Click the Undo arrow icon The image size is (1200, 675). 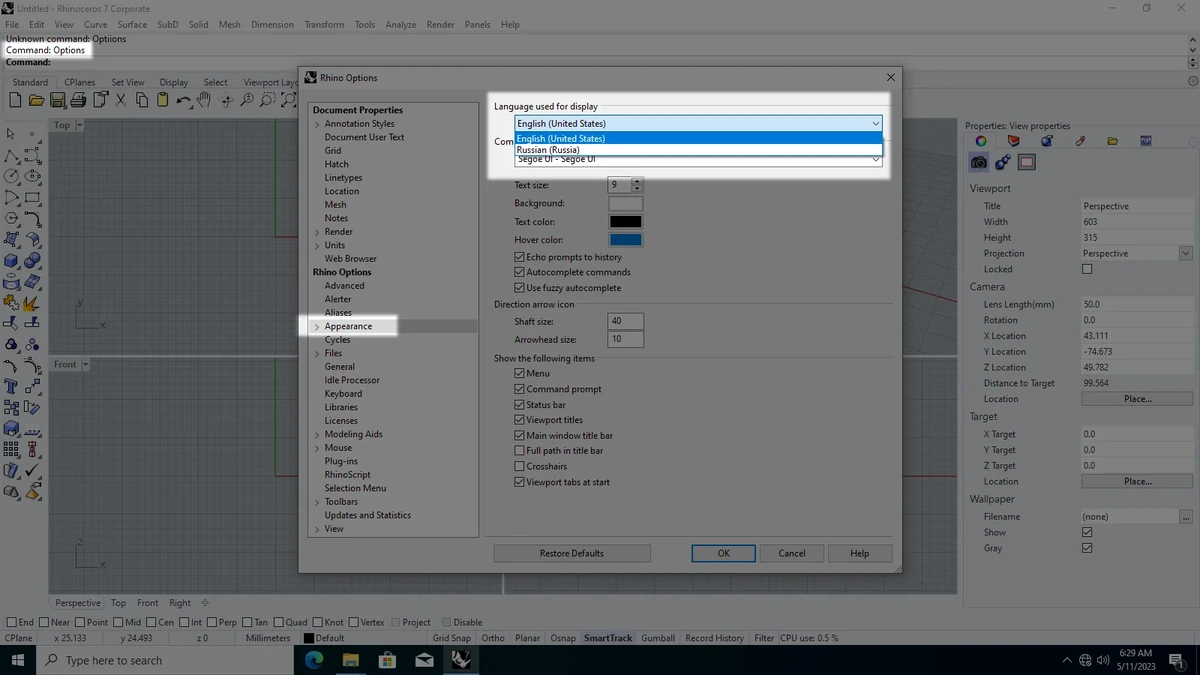[183, 100]
